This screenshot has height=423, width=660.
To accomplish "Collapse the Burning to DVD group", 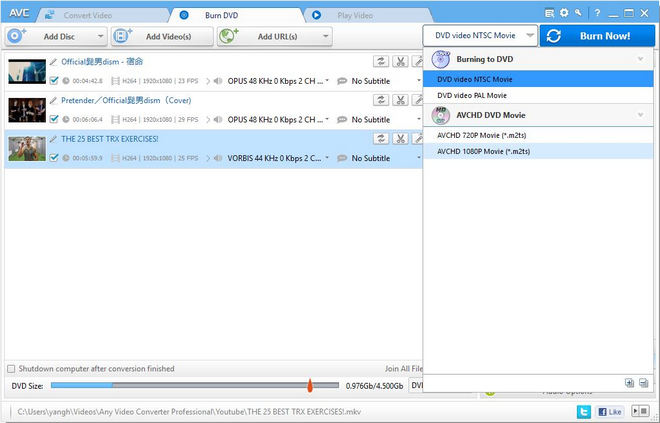I will [x=640, y=59].
